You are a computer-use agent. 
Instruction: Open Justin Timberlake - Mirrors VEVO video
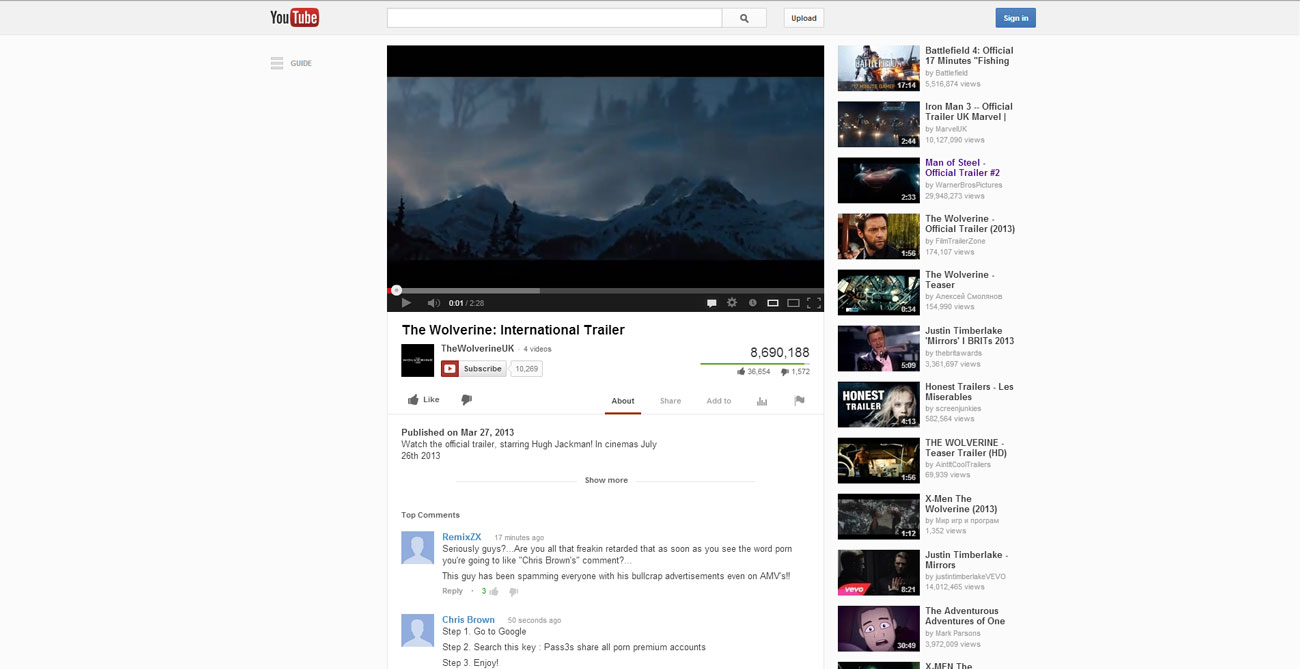(966, 560)
